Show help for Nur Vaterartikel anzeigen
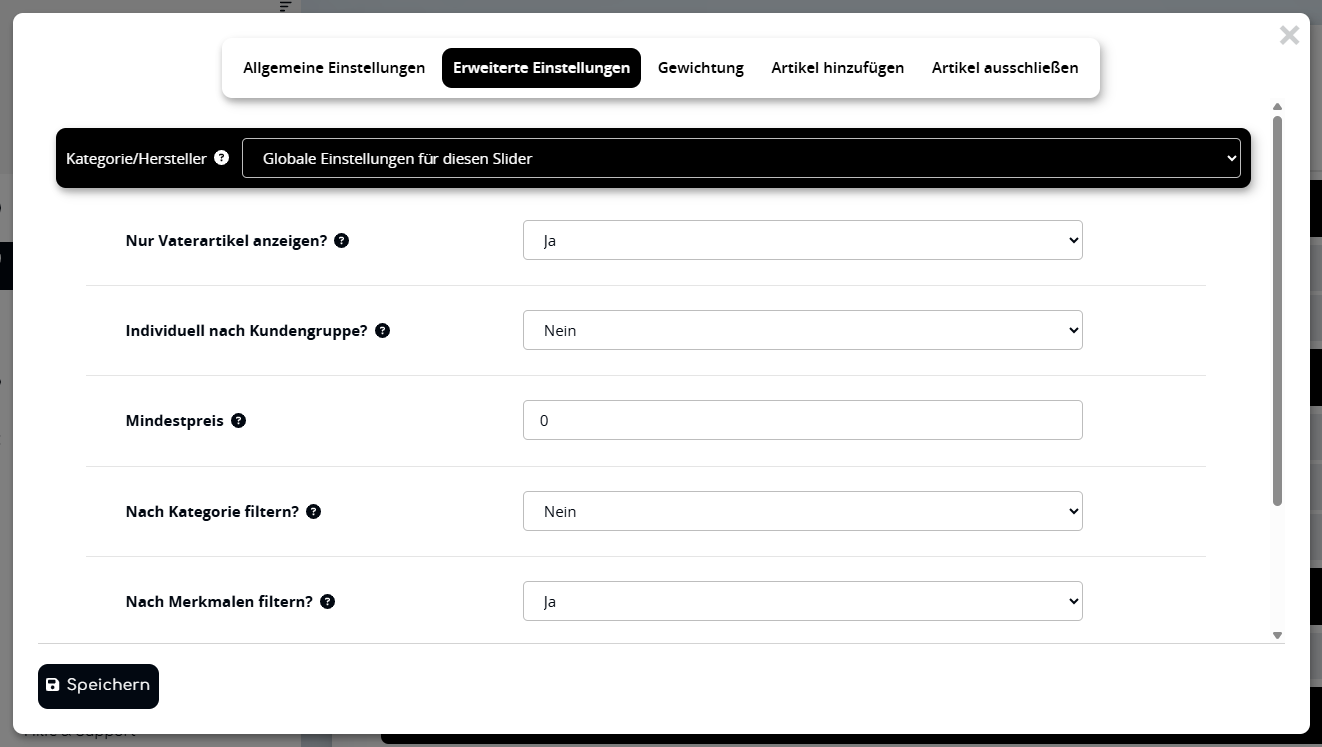This screenshot has width=1322, height=747. click(x=342, y=241)
